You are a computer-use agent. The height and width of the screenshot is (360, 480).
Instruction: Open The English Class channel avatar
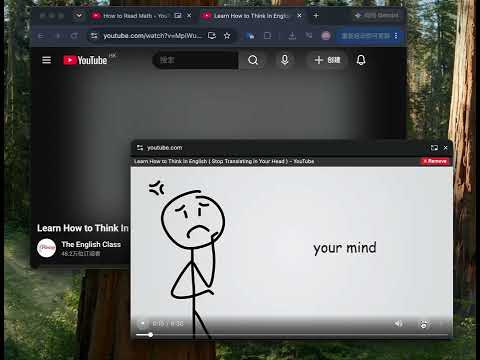click(x=46, y=248)
